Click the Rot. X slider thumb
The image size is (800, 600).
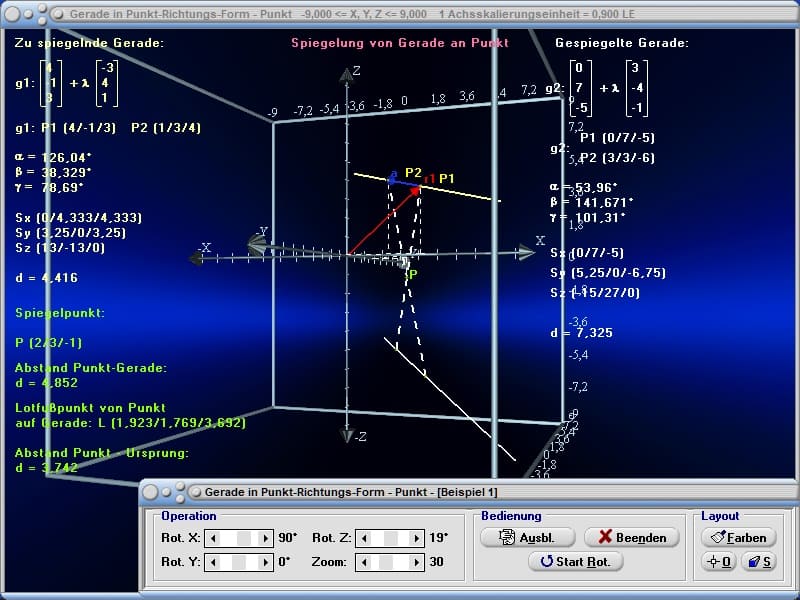pyautogui.click(x=244, y=538)
